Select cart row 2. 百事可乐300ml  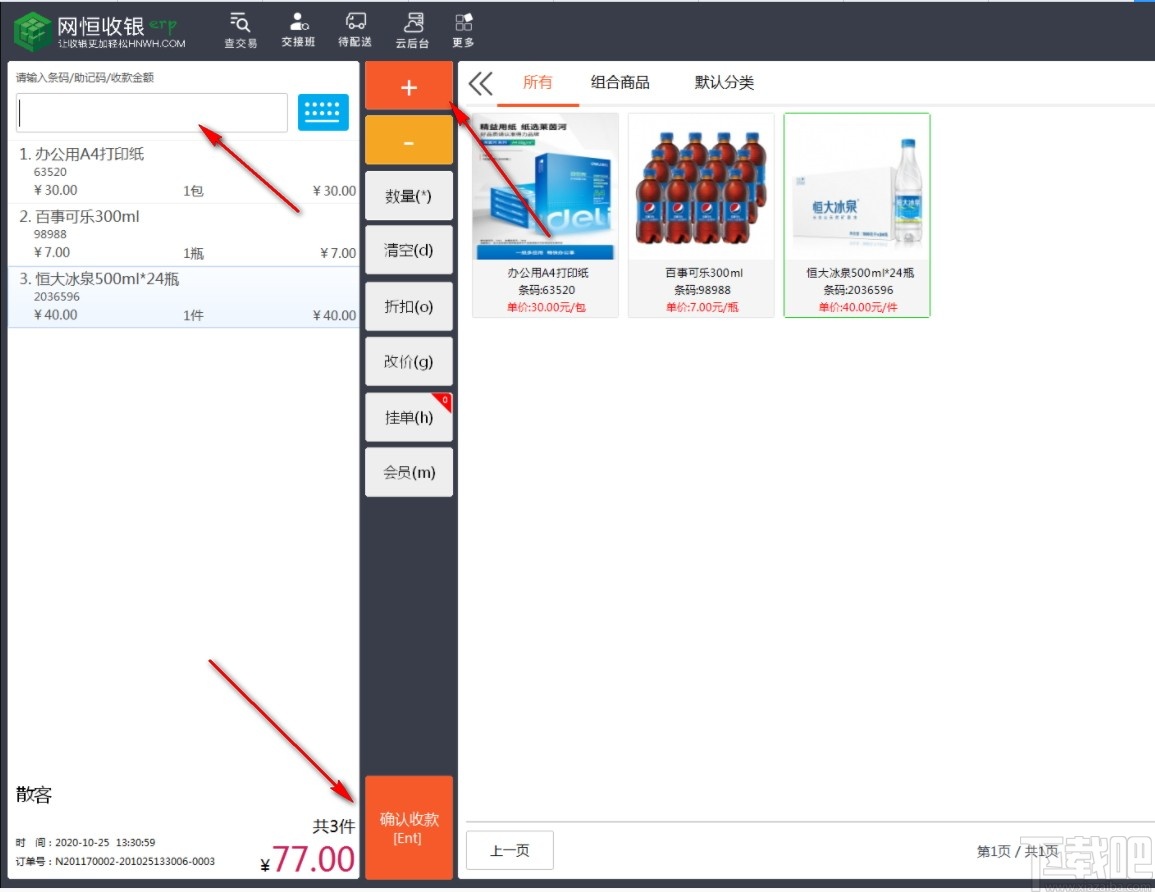[183, 235]
